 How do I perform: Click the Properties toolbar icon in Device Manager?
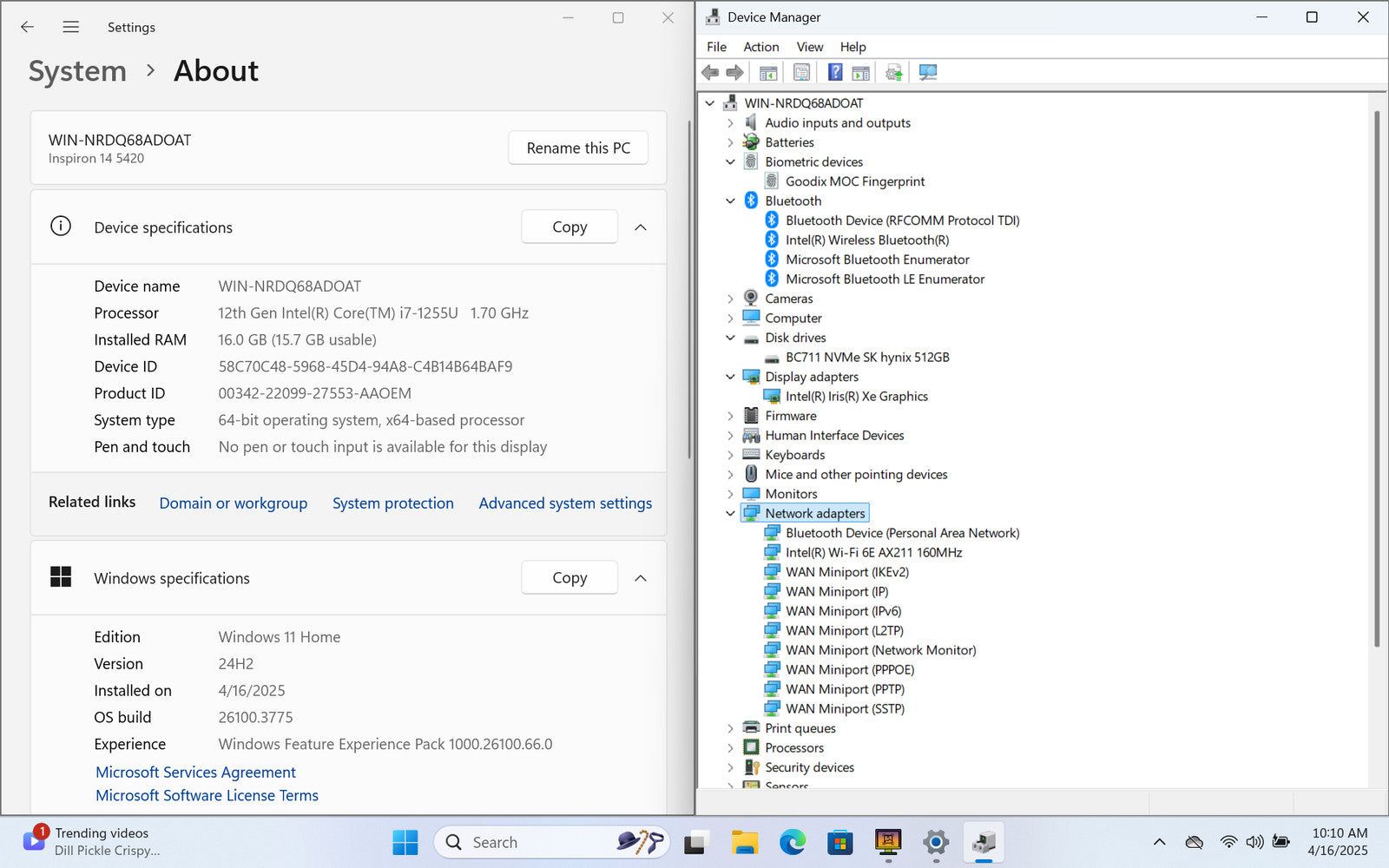coord(801,72)
